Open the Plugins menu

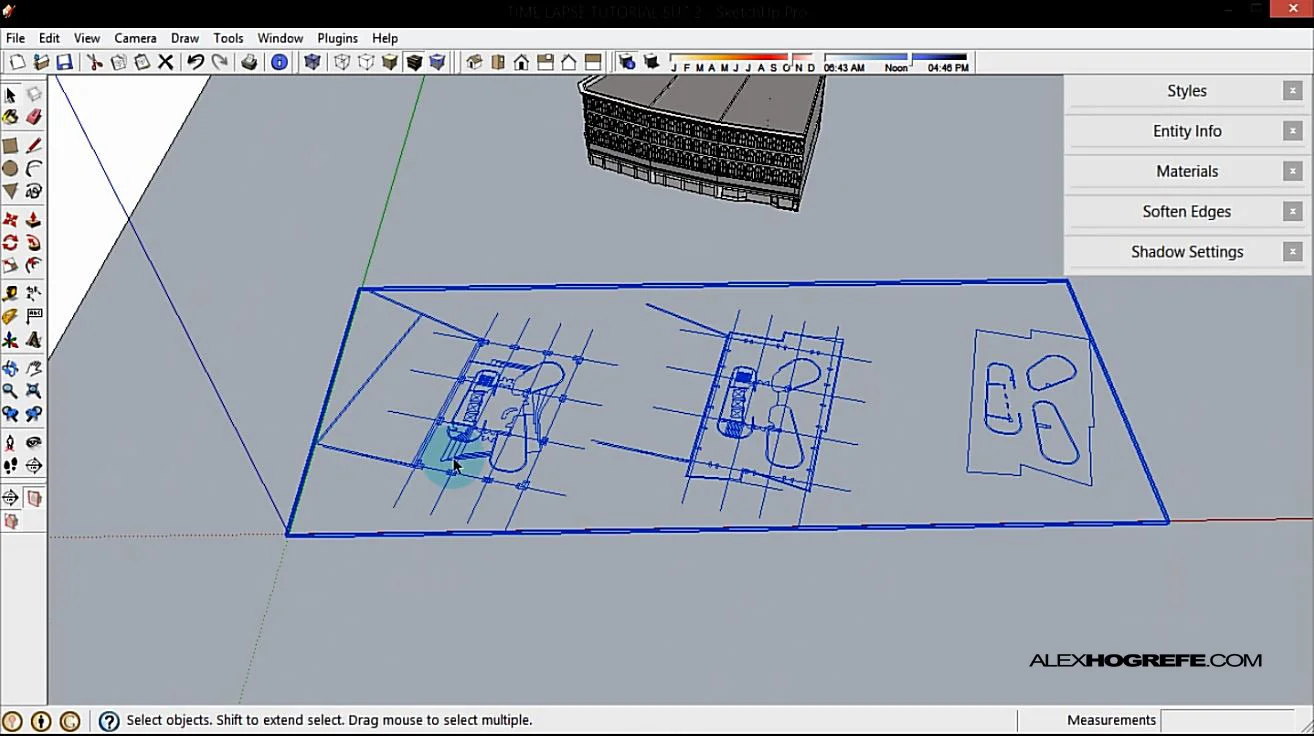click(x=337, y=38)
